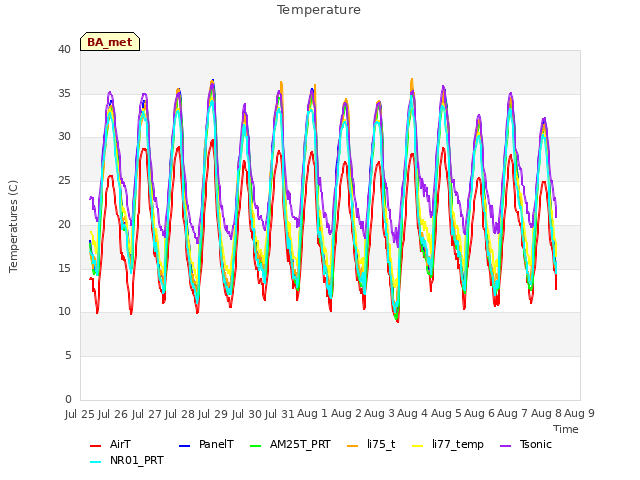Screen dimensions: 640x480
Task: Click the Aug 6 x-axis tick label
Action: click(x=479, y=413)
